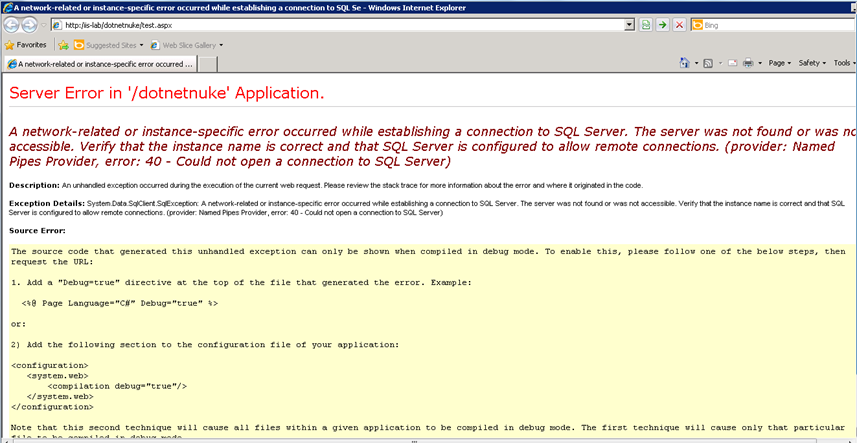Click the IE icon on the page tab
Viewport: 857px width, 443px height.
tap(12, 64)
